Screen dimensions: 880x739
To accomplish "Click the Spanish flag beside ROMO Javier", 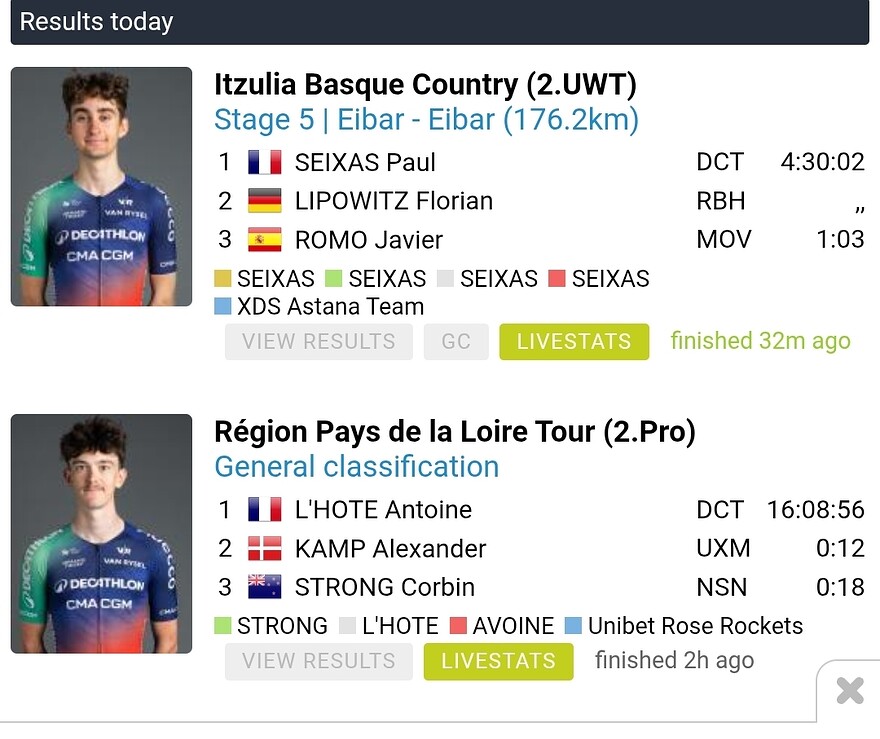I will 265,240.
